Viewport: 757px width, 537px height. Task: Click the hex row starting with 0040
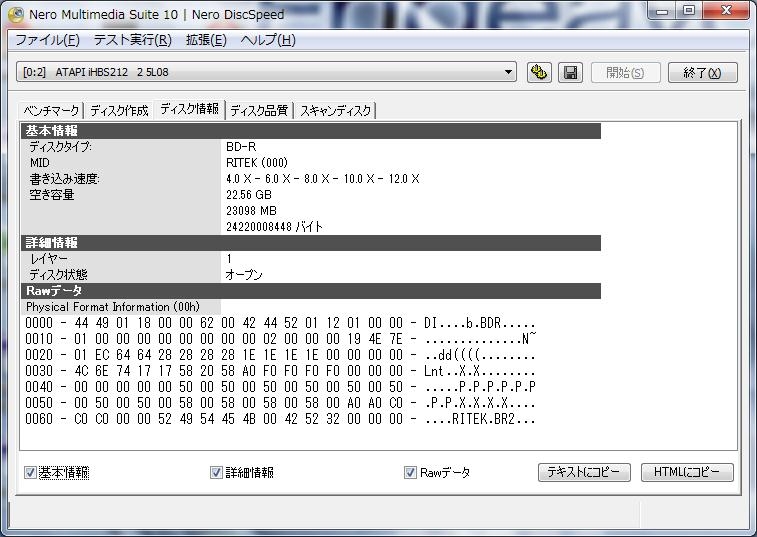pyautogui.click(x=280, y=387)
